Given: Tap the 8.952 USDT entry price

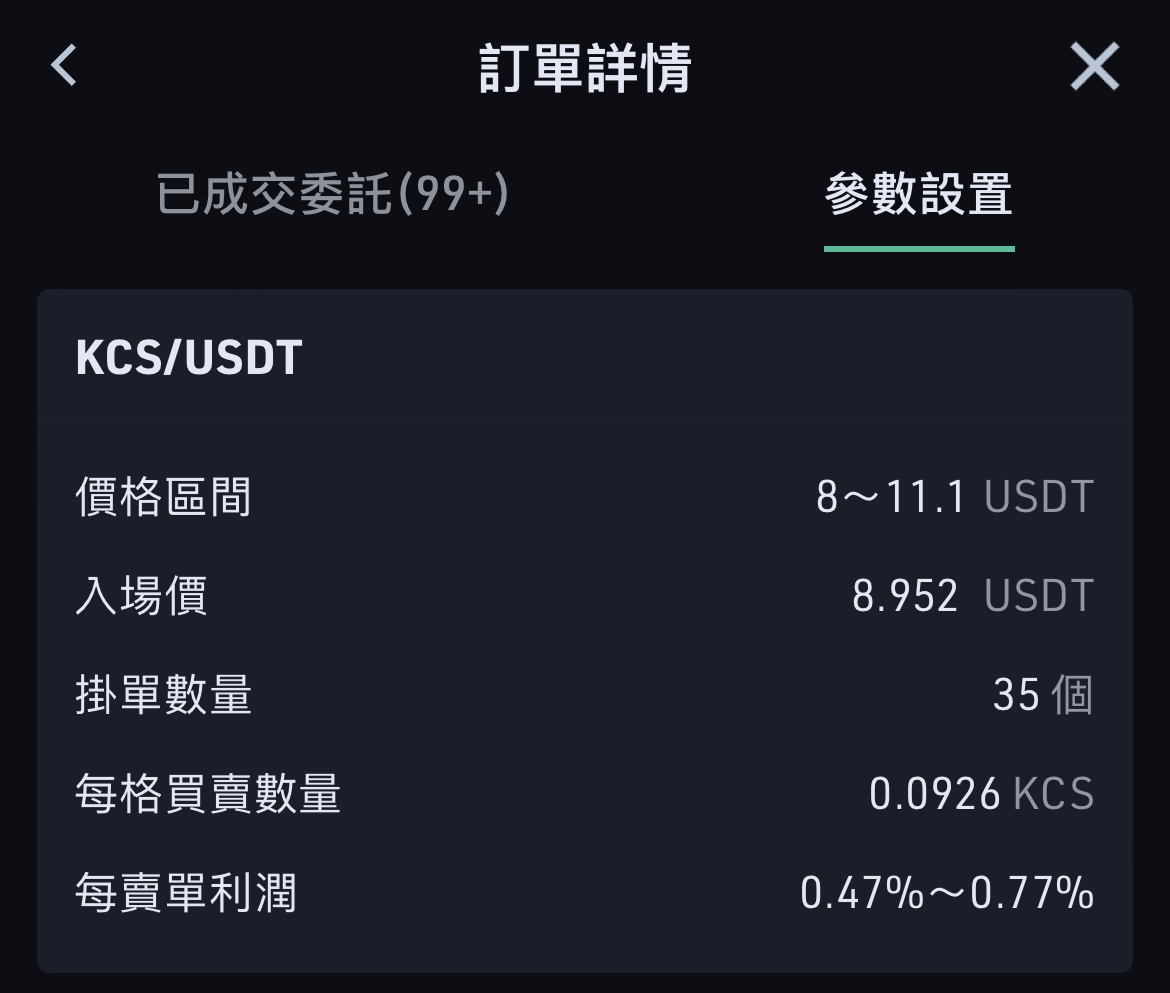Looking at the screenshot, I should [x=973, y=595].
